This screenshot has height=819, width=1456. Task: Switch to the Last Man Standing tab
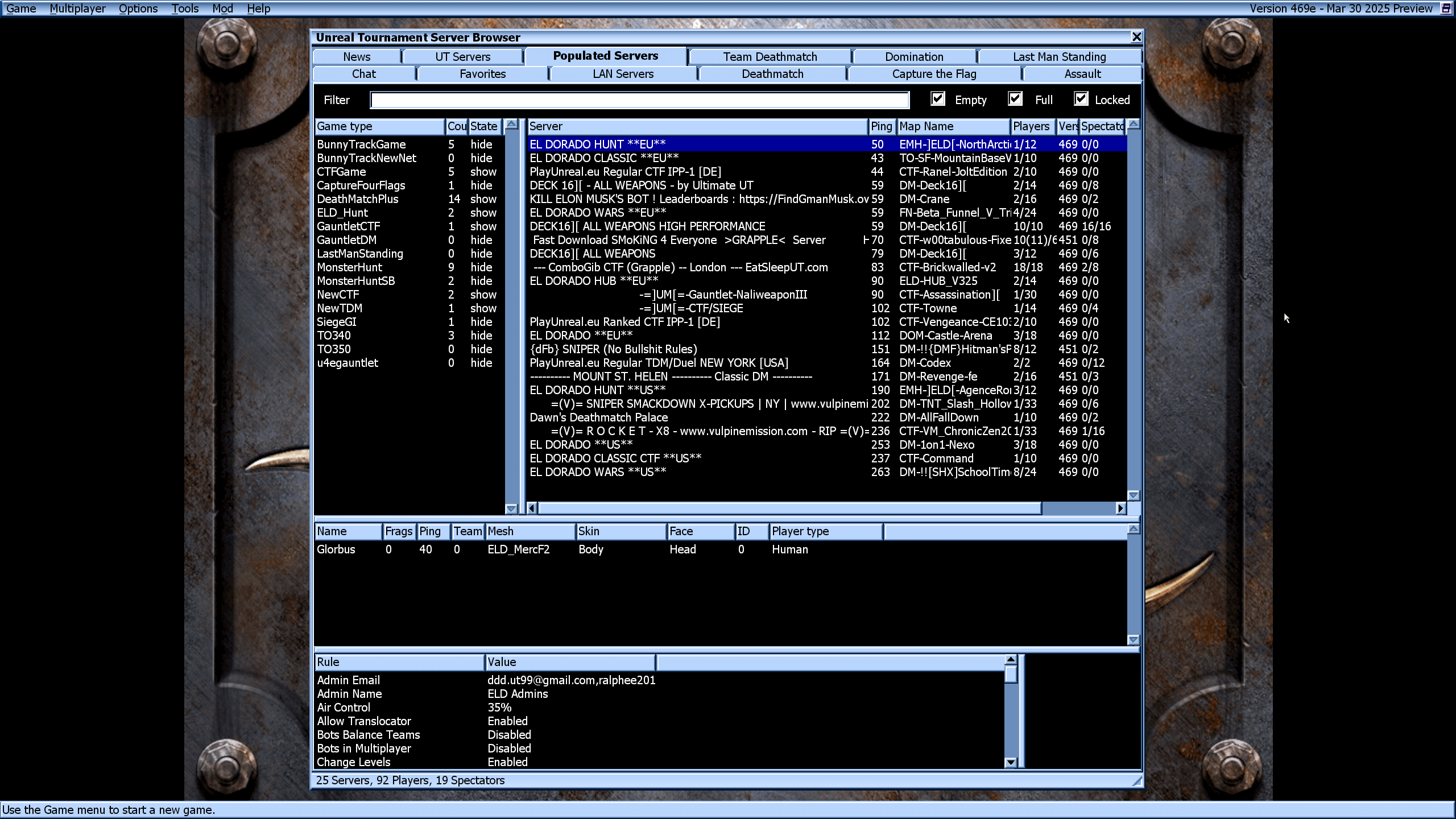[x=1060, y=57]
